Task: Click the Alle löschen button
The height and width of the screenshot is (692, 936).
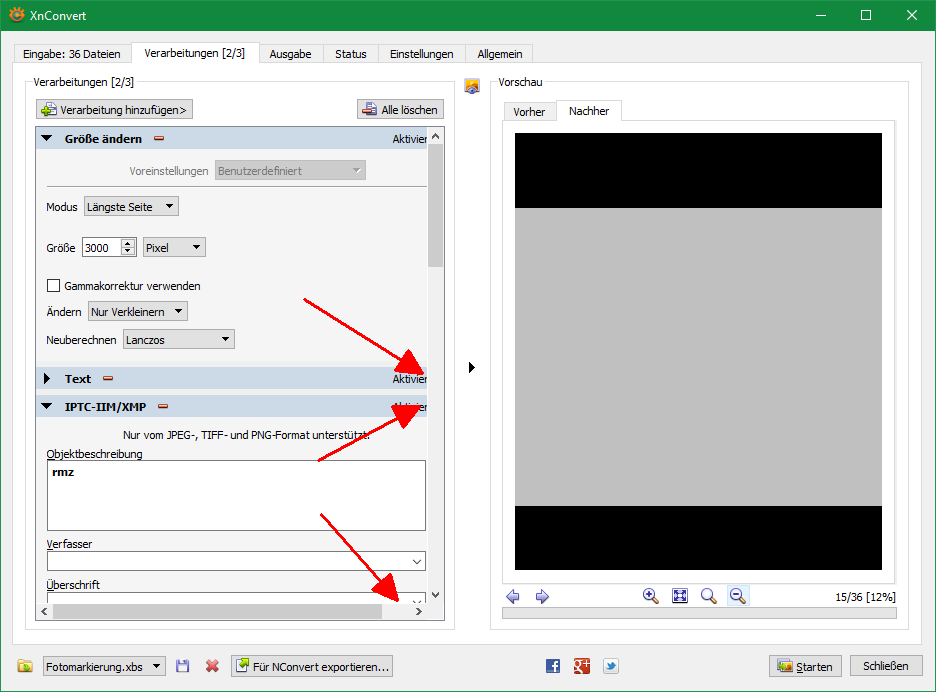Action: pyautogui.click(x=400, y=110)
